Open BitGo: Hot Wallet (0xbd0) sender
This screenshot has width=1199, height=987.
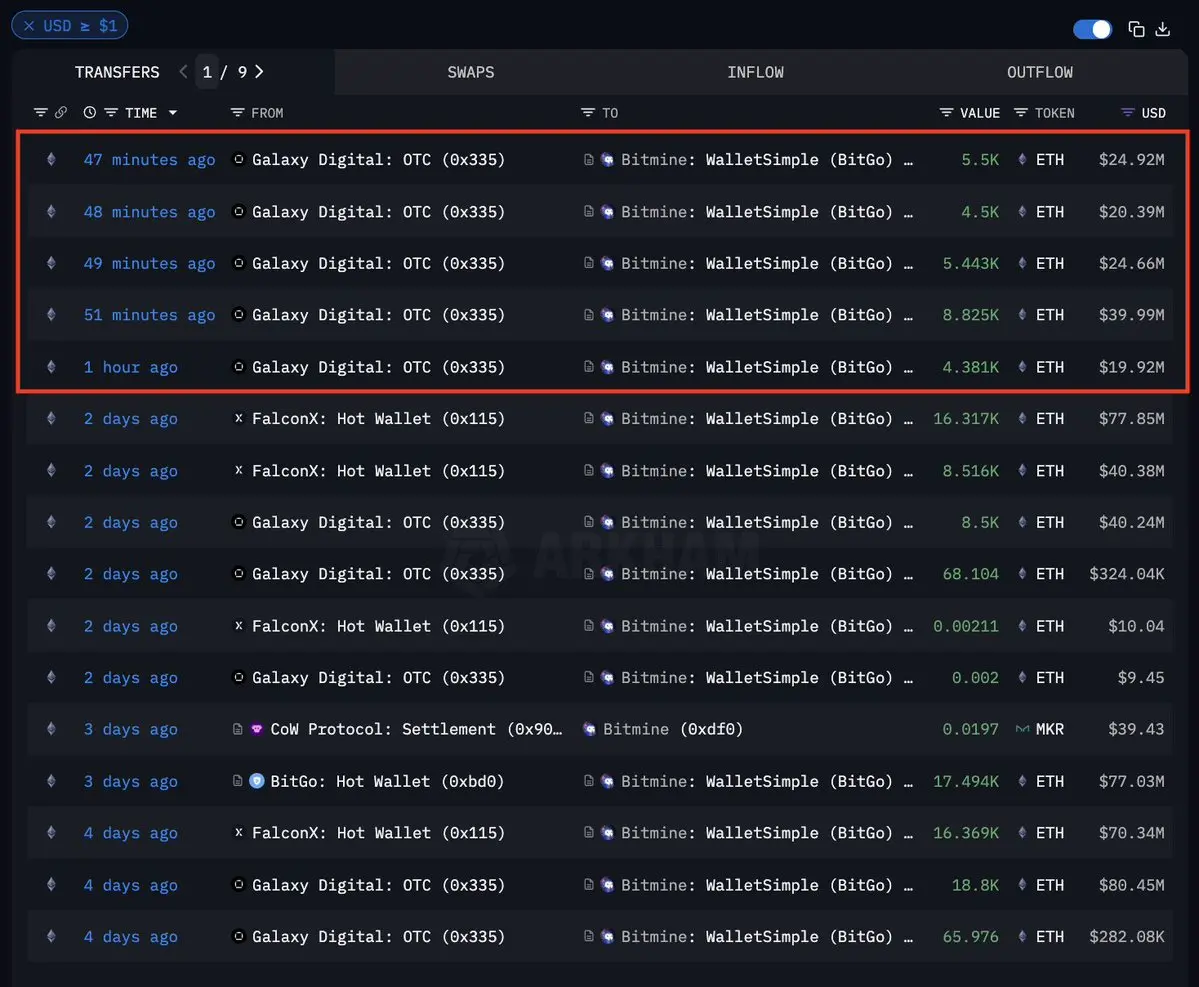coord(387,781)
